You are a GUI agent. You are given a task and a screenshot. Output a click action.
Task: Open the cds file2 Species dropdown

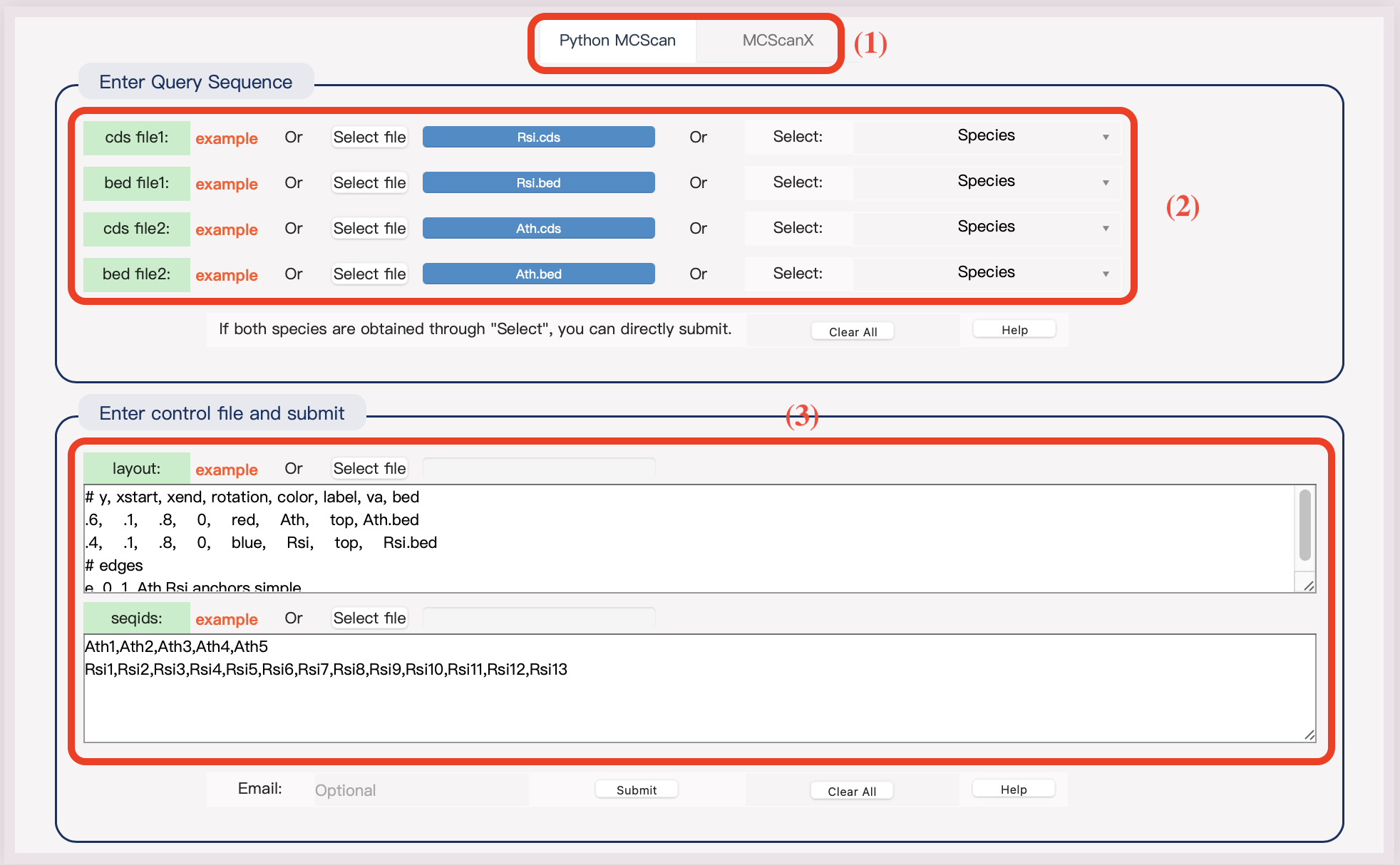tap(987, 227)
